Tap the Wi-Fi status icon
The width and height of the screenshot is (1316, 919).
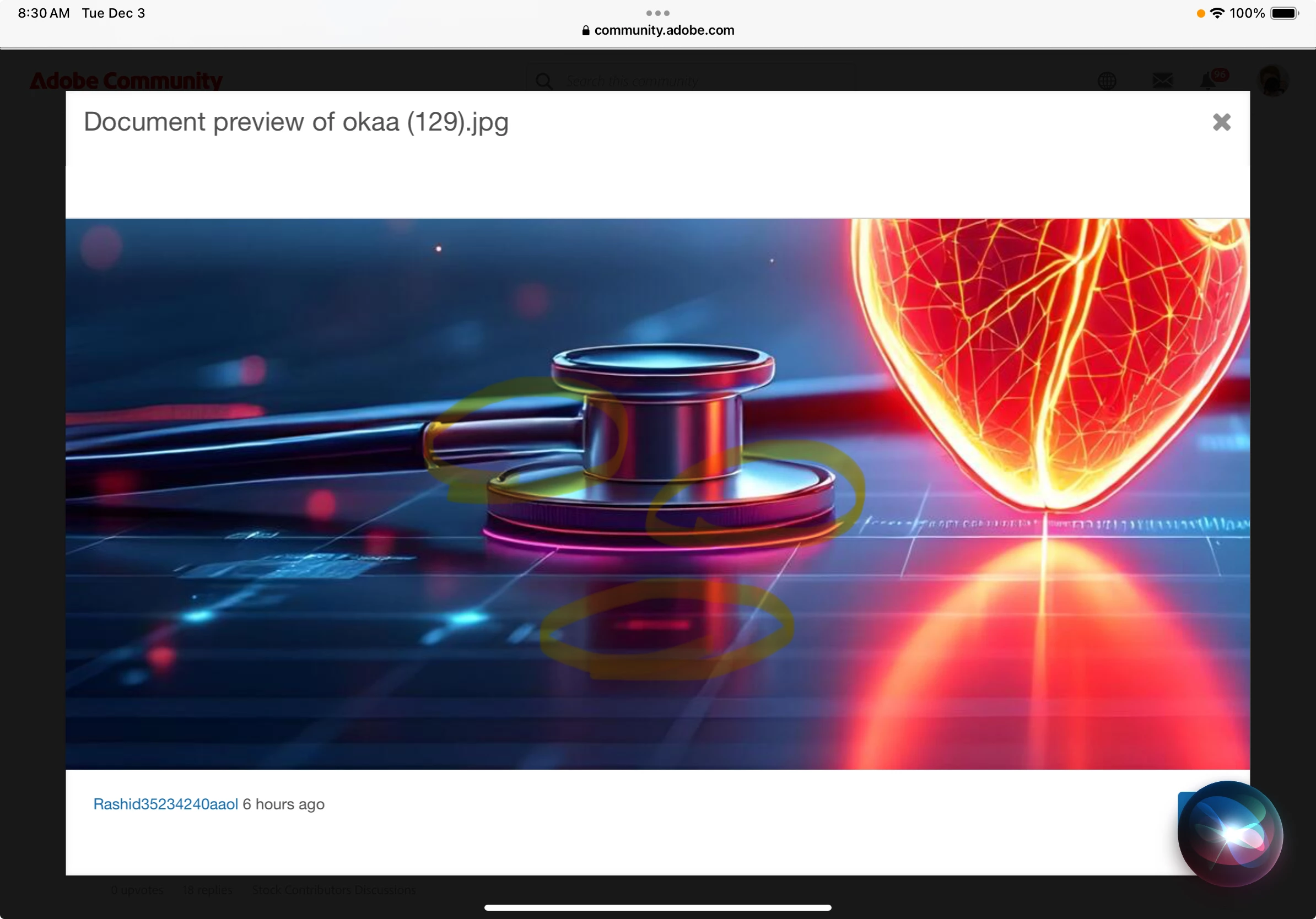[x=1216, y=13]
